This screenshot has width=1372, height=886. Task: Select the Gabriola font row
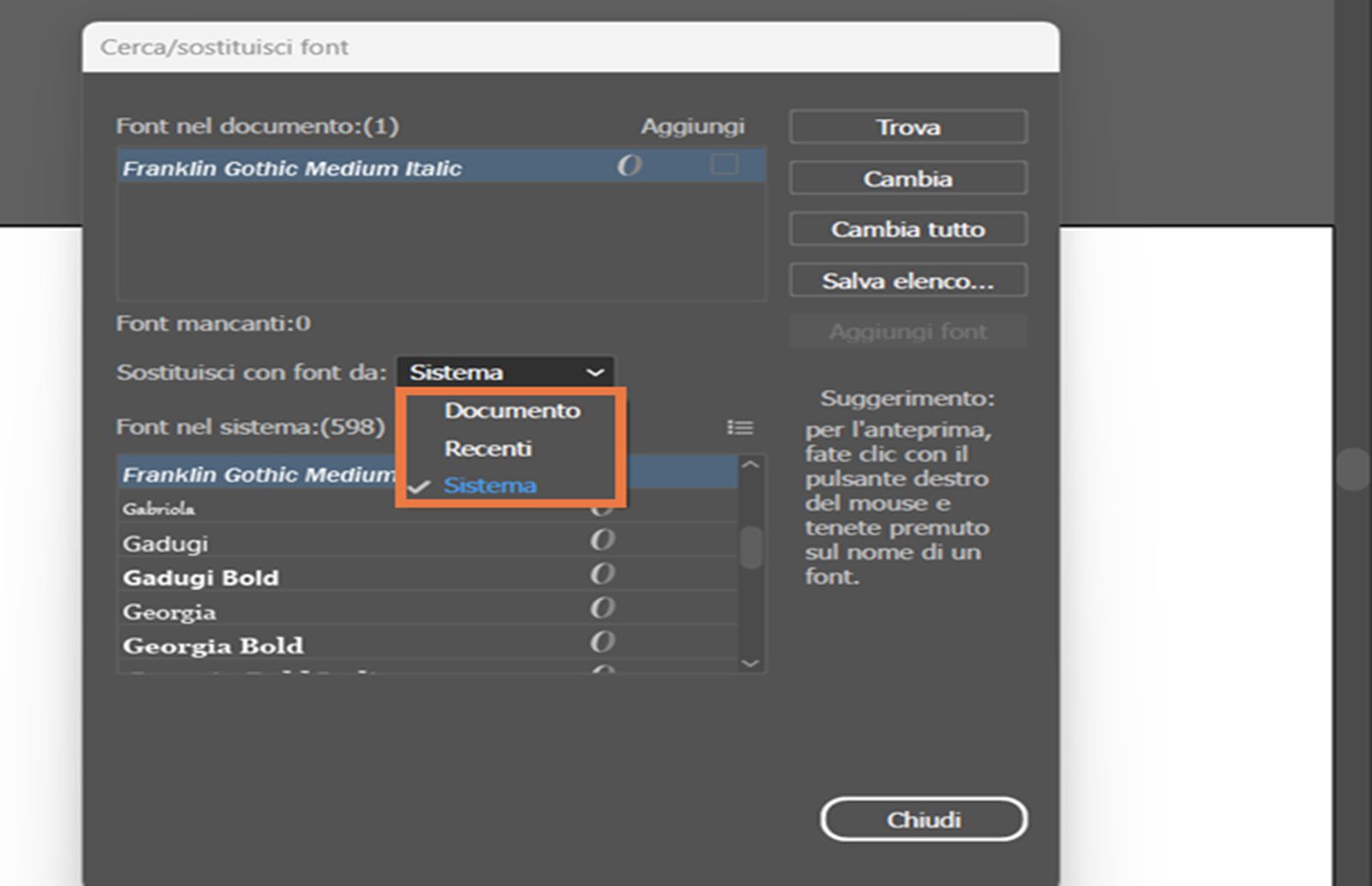(x=427, y=509)
